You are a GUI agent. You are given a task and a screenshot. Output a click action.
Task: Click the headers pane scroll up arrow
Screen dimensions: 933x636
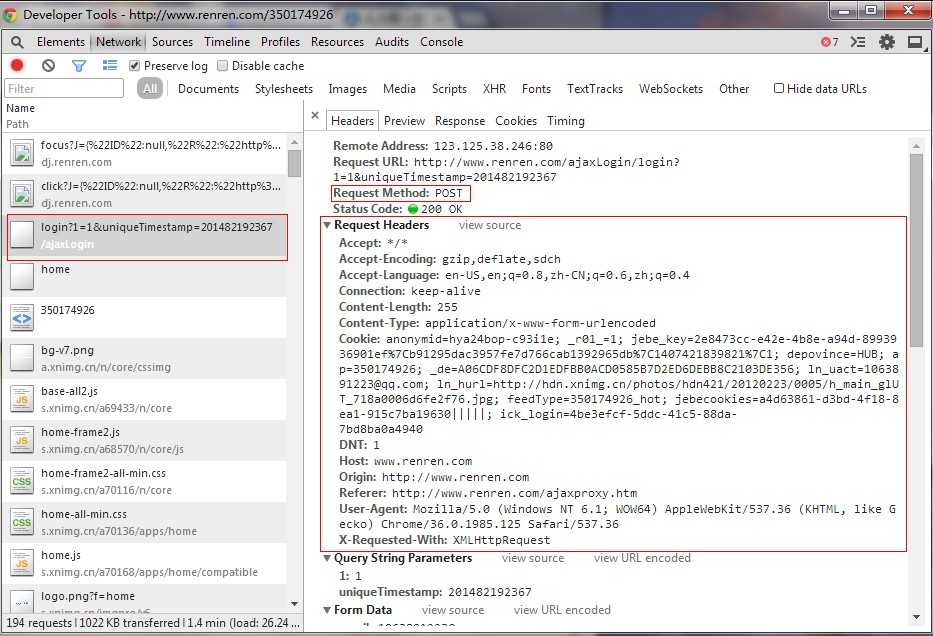click(916, 146)
